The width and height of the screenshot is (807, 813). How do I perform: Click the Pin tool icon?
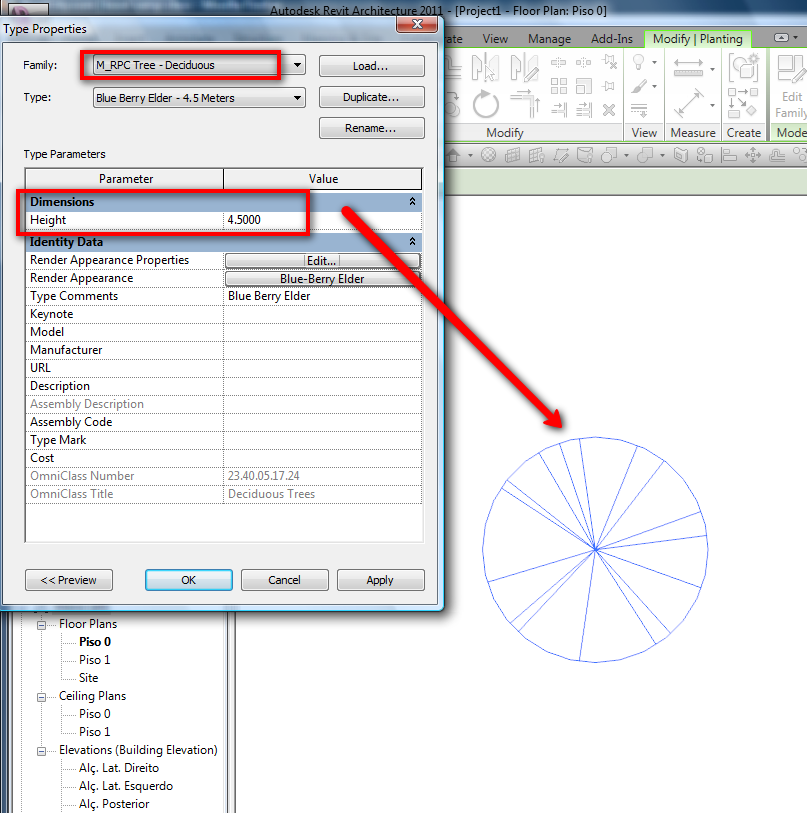(x=609, y=86)
